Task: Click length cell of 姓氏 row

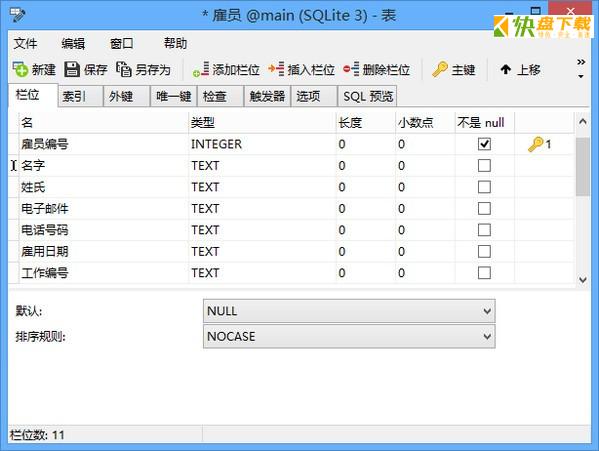Action: [x=366, y=187]
